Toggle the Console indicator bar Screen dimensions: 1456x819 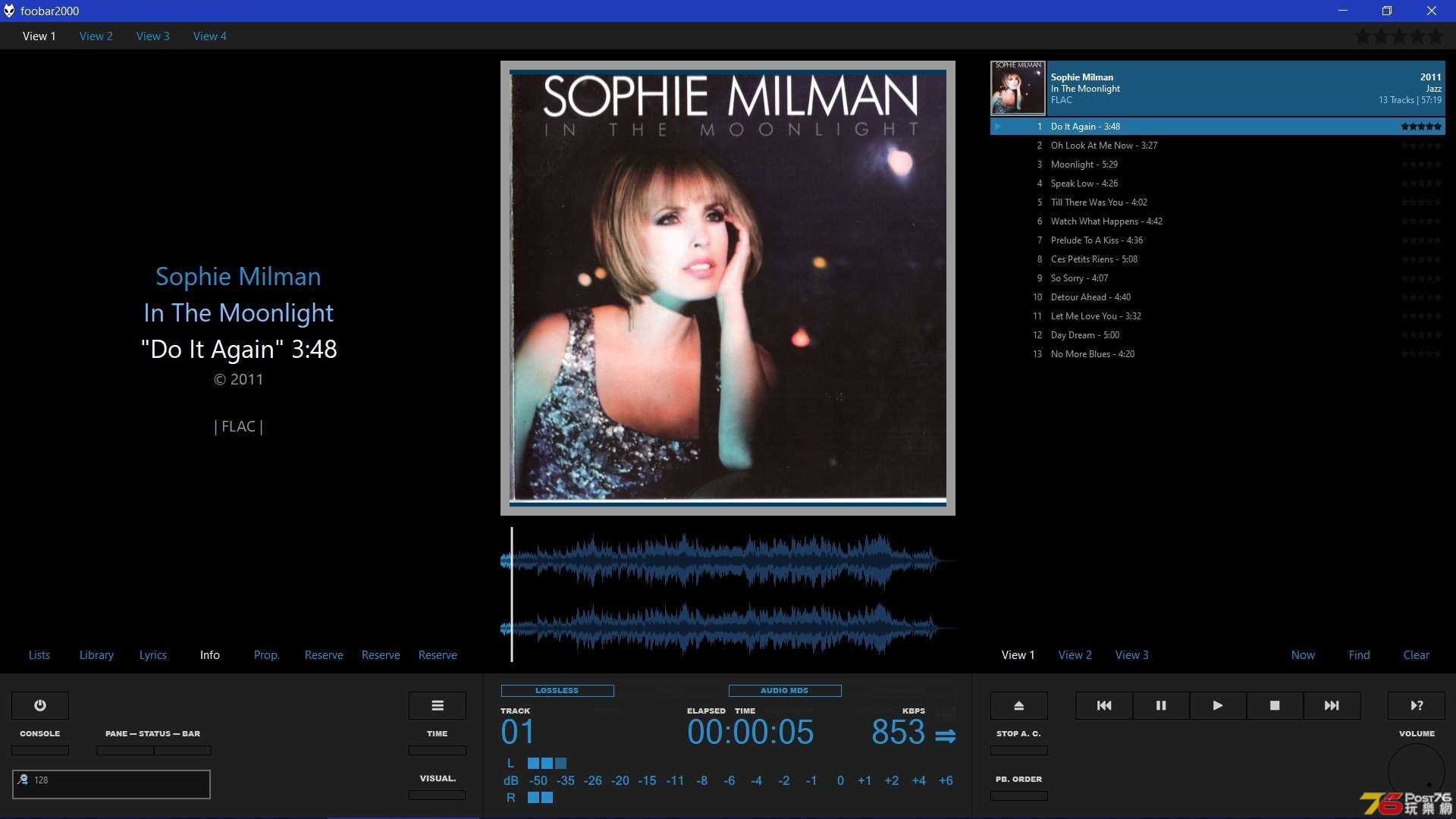(x=40, y=750)
